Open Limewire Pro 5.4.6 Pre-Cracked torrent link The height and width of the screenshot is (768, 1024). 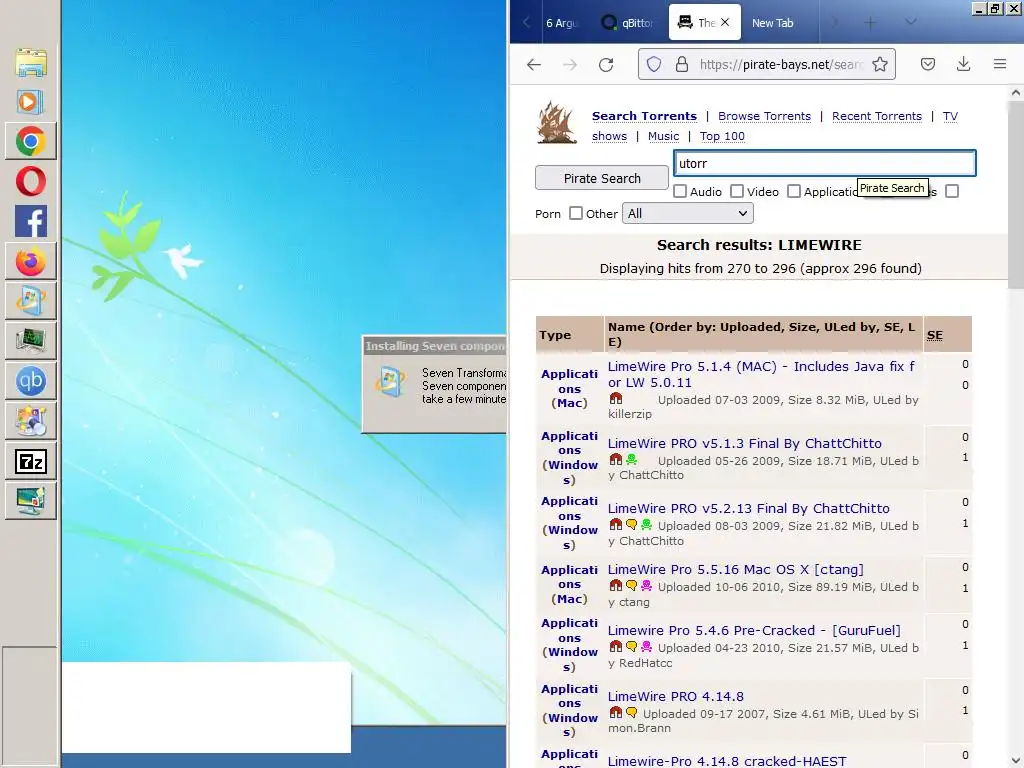click(x=754, y=630)
